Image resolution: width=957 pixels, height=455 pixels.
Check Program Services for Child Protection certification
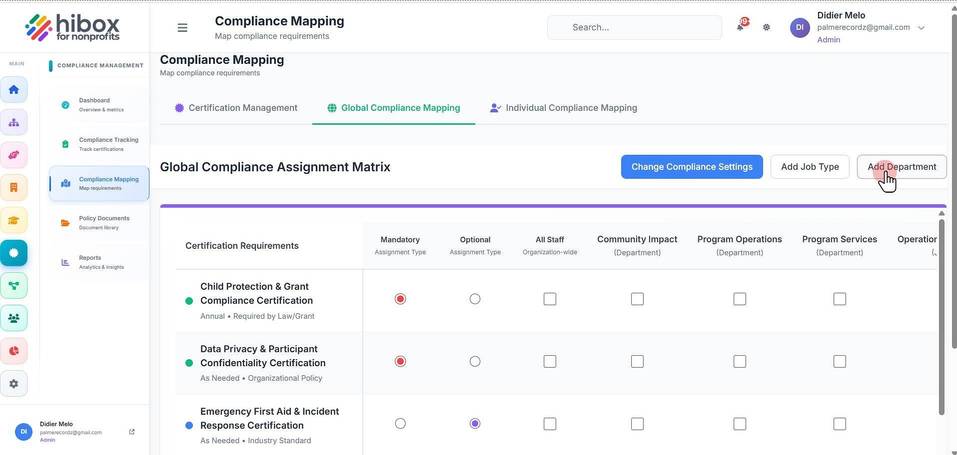840,299
